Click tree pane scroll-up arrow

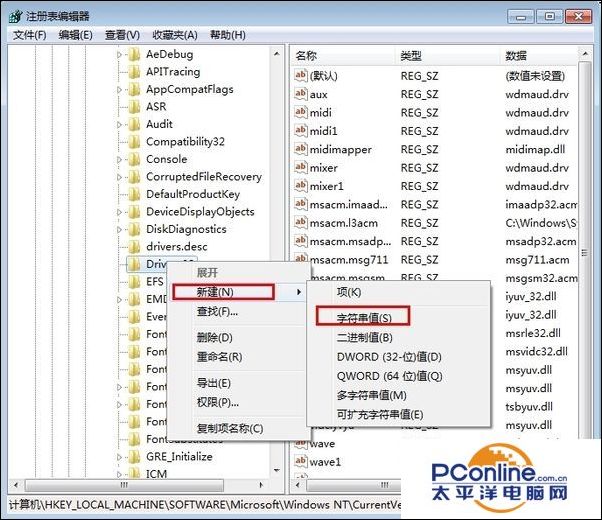click(x=276, y=54)
